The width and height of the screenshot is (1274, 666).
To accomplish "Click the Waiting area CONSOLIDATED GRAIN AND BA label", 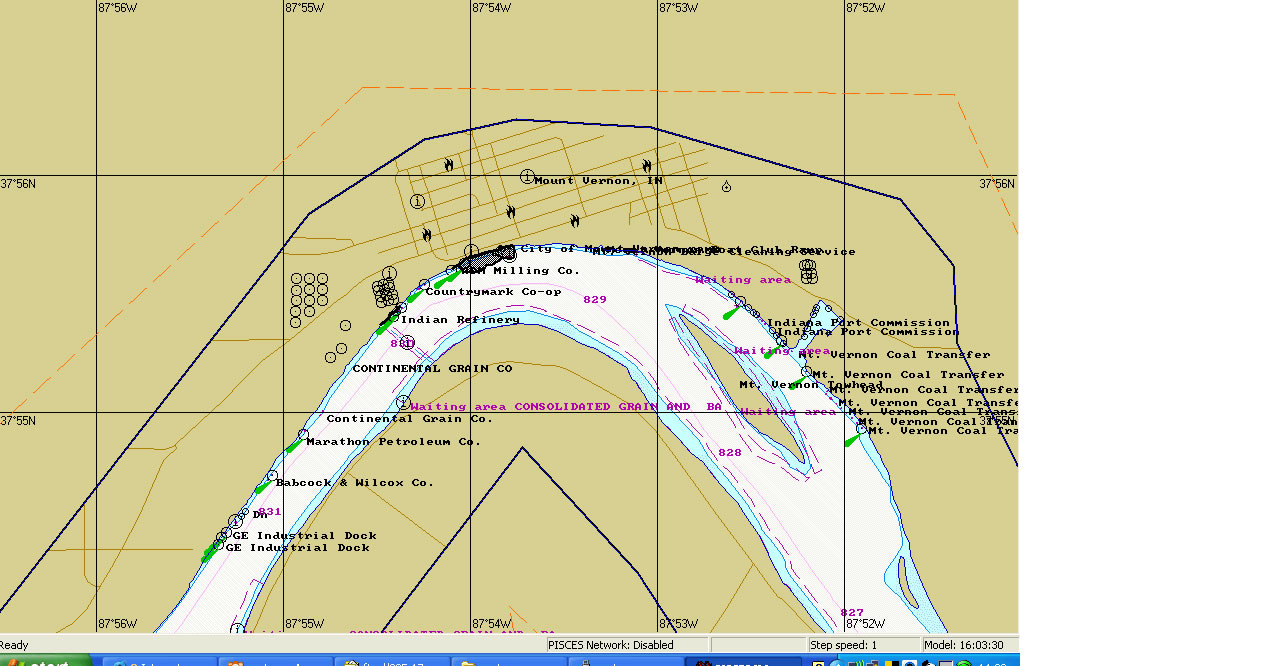I will coord(566,407).
